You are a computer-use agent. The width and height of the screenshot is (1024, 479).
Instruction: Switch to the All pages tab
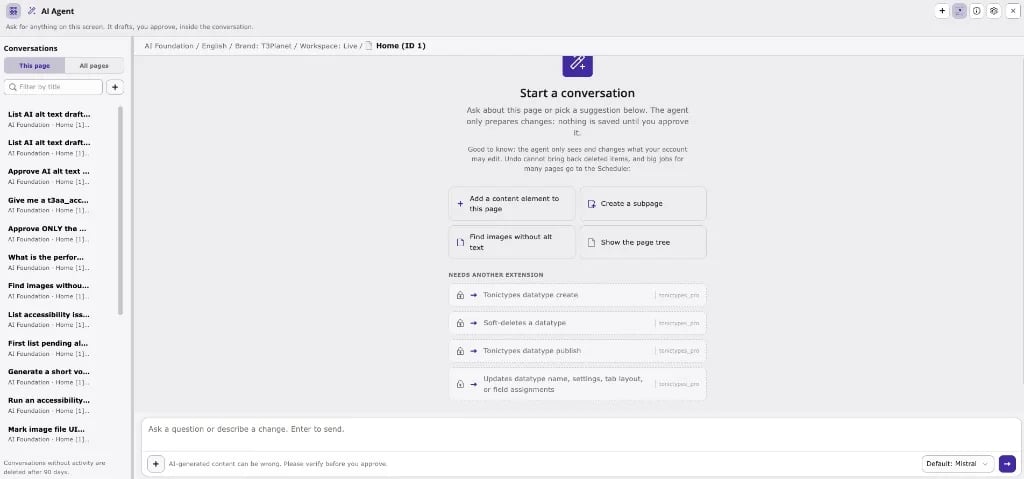(94, 65)
